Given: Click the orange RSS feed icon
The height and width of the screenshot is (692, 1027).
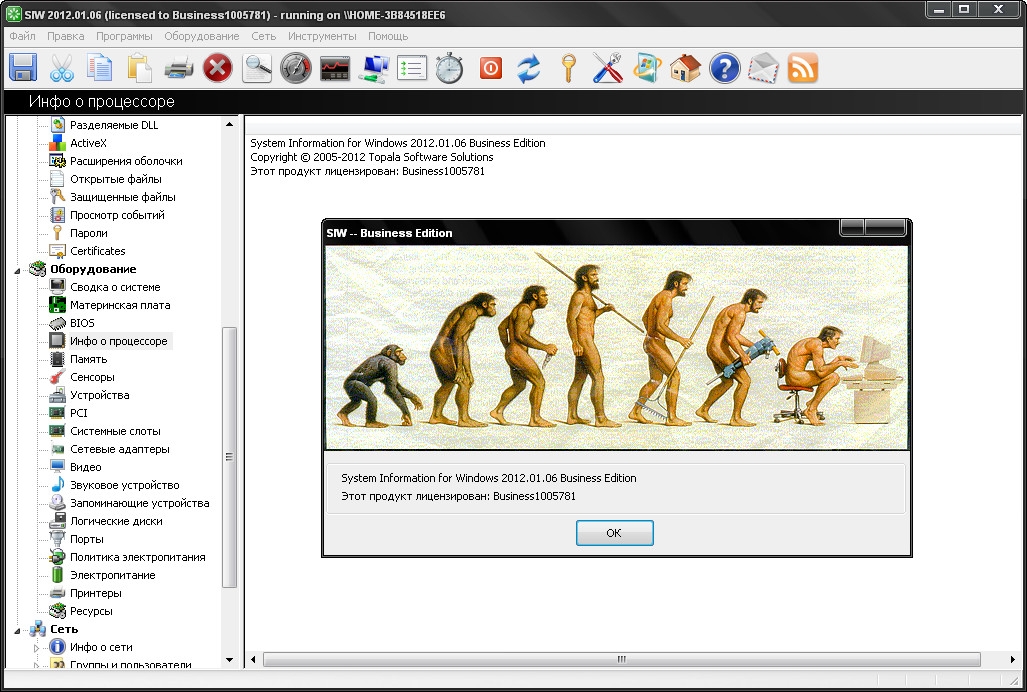Looking at the screenshot, I should click(803, 68).
